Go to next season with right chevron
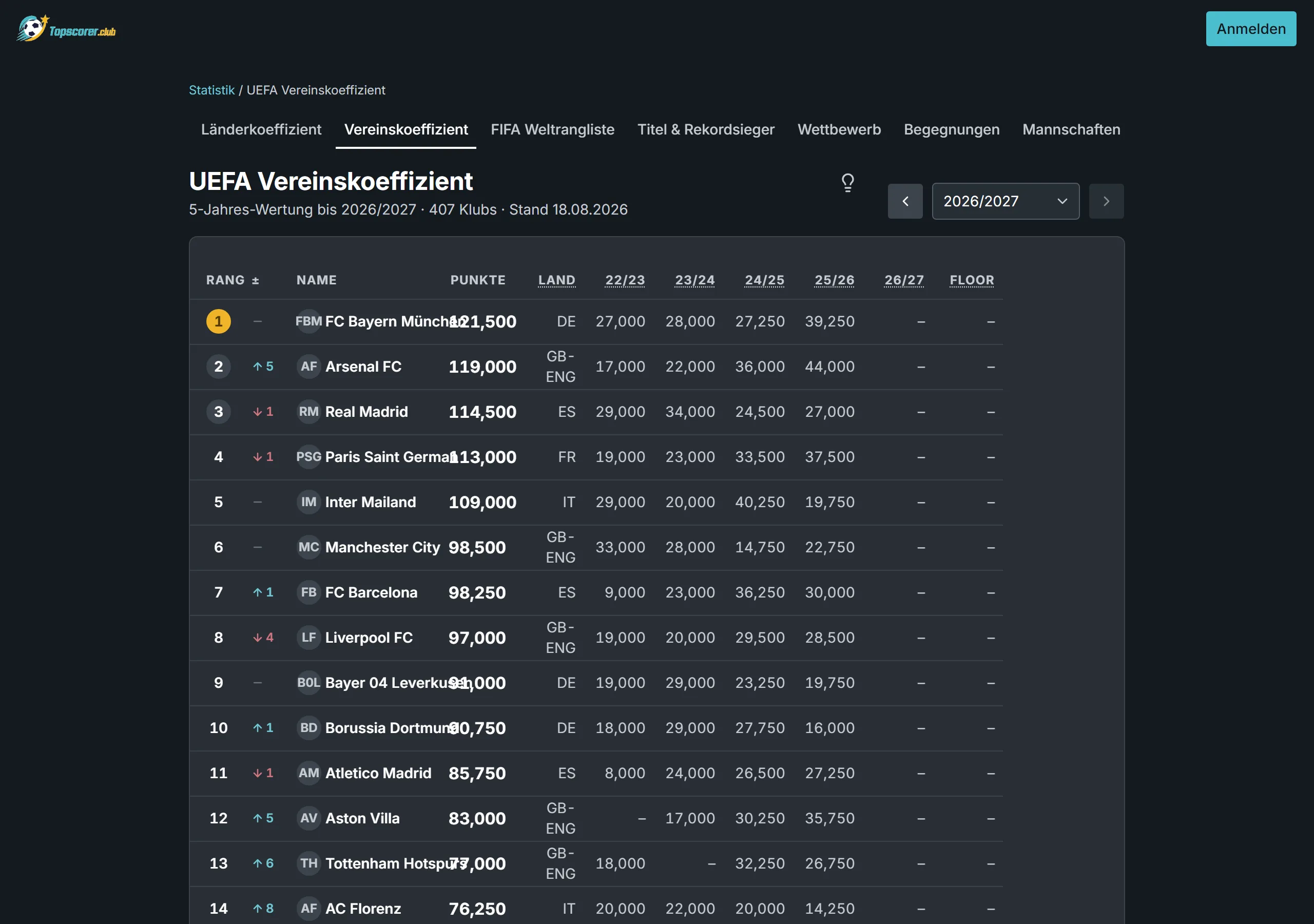The image size is (1314, 924). (1106, 201)
